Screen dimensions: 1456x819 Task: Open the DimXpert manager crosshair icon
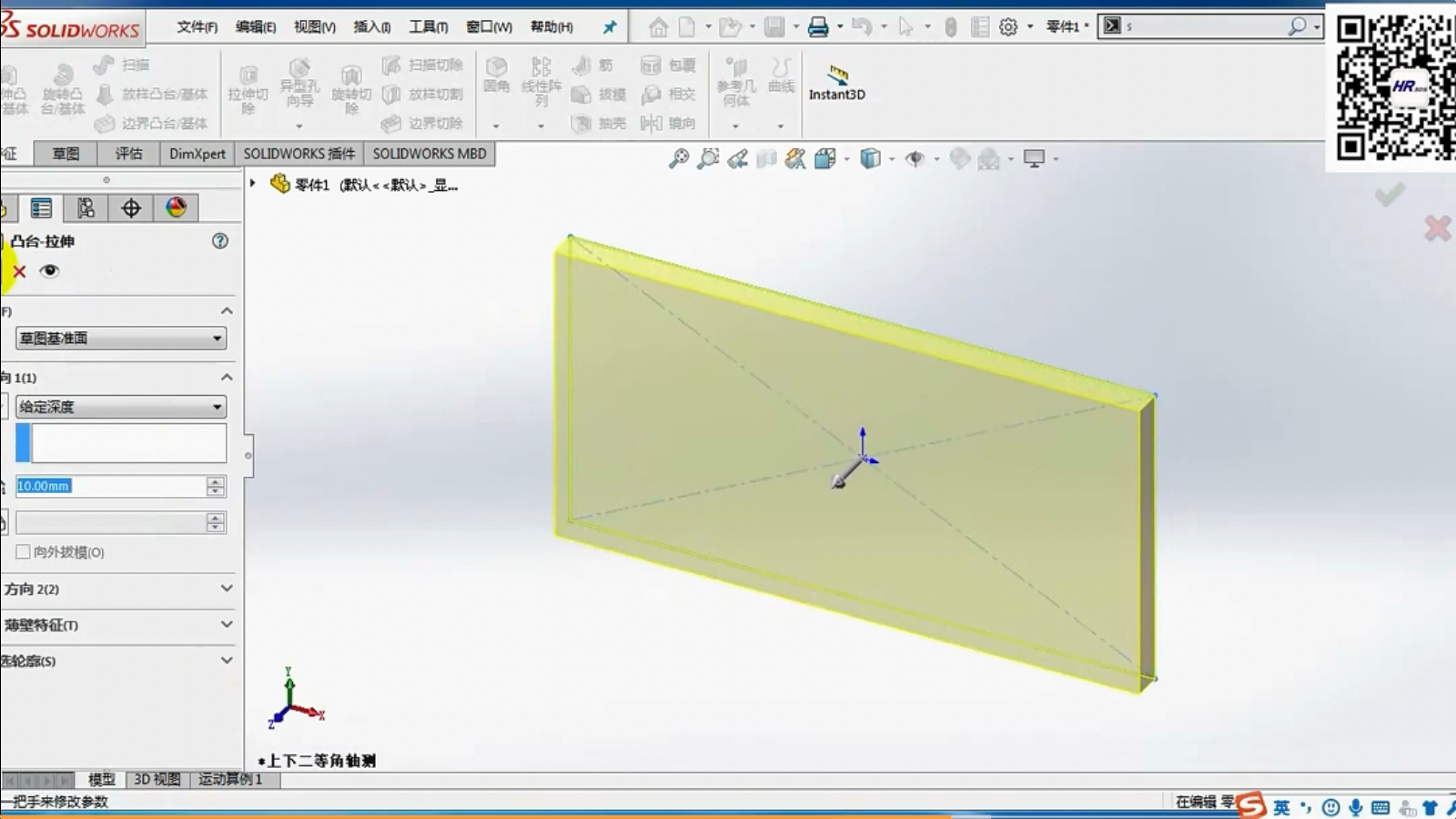click(x=131, y=208)
